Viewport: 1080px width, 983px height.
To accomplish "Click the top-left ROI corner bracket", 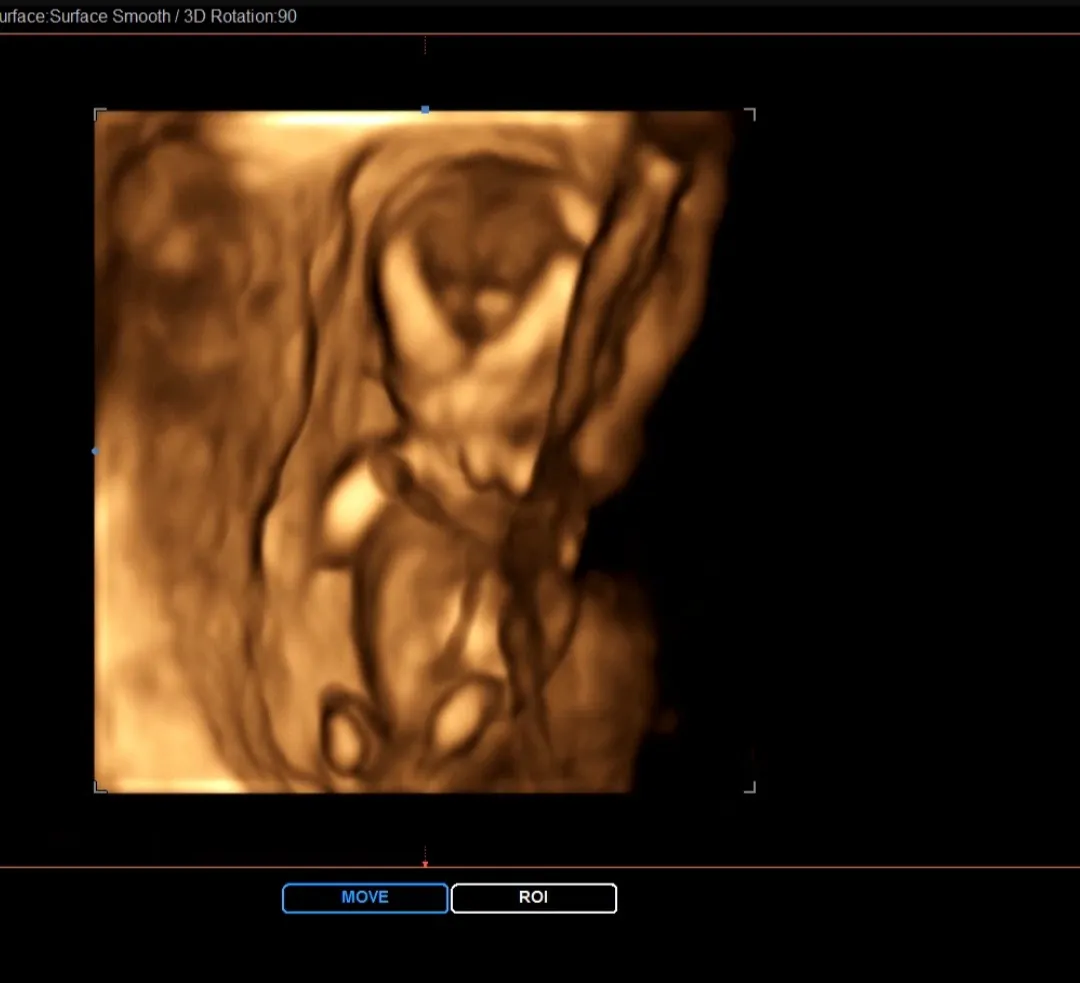I will (100, 114).
